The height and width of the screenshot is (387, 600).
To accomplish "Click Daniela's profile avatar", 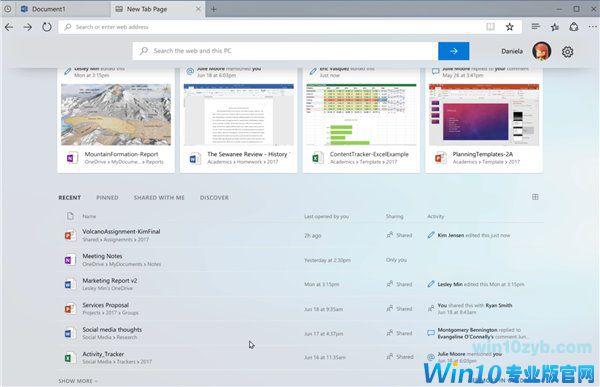I will pyautogui.click(x=541, y=51).
